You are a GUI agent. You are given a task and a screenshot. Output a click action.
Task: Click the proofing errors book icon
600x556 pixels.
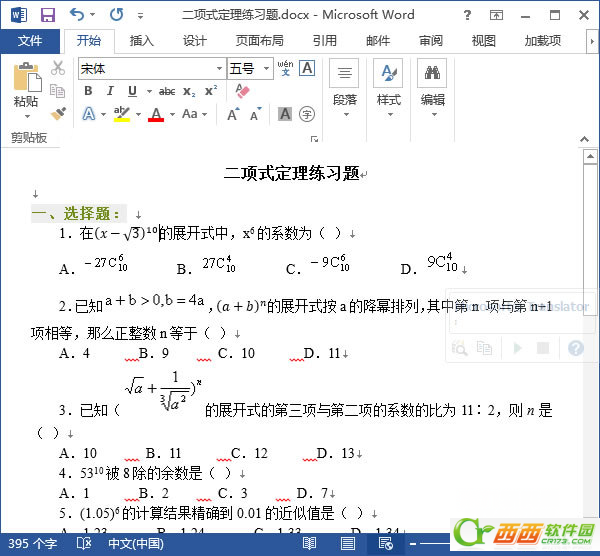click(x=84, y=543)
